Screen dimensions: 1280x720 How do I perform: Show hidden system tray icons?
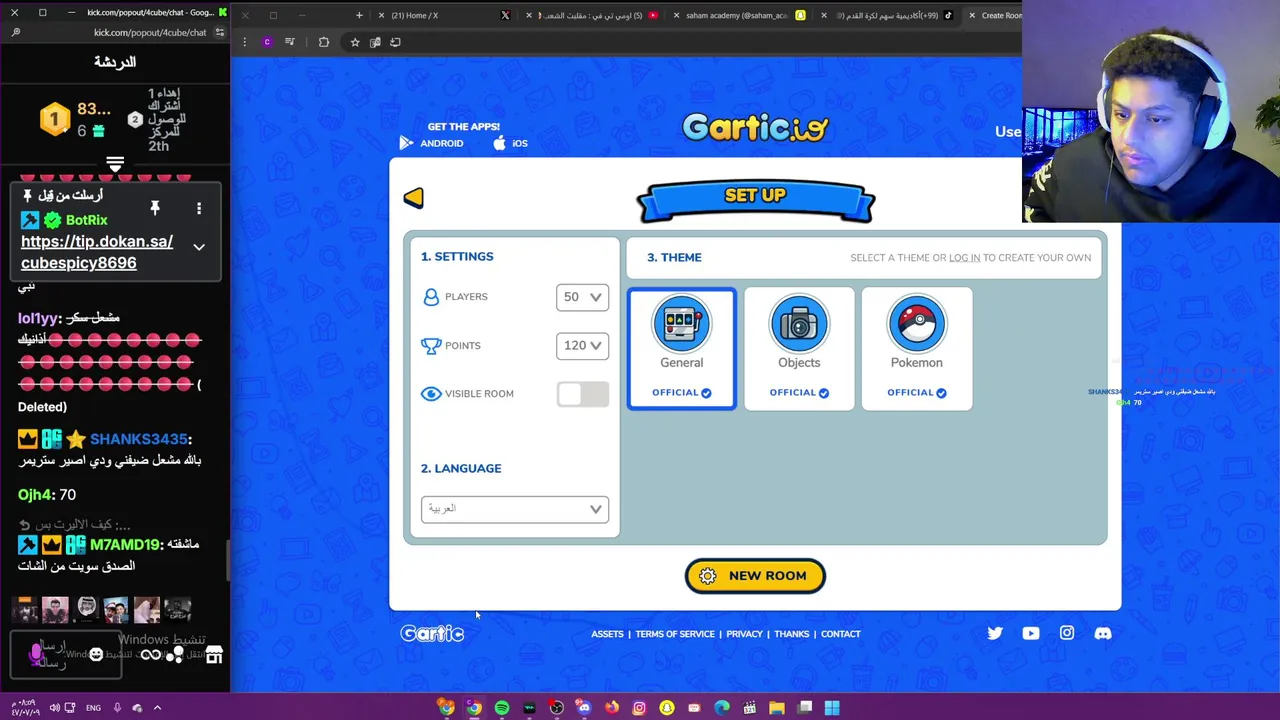(157, 708)
